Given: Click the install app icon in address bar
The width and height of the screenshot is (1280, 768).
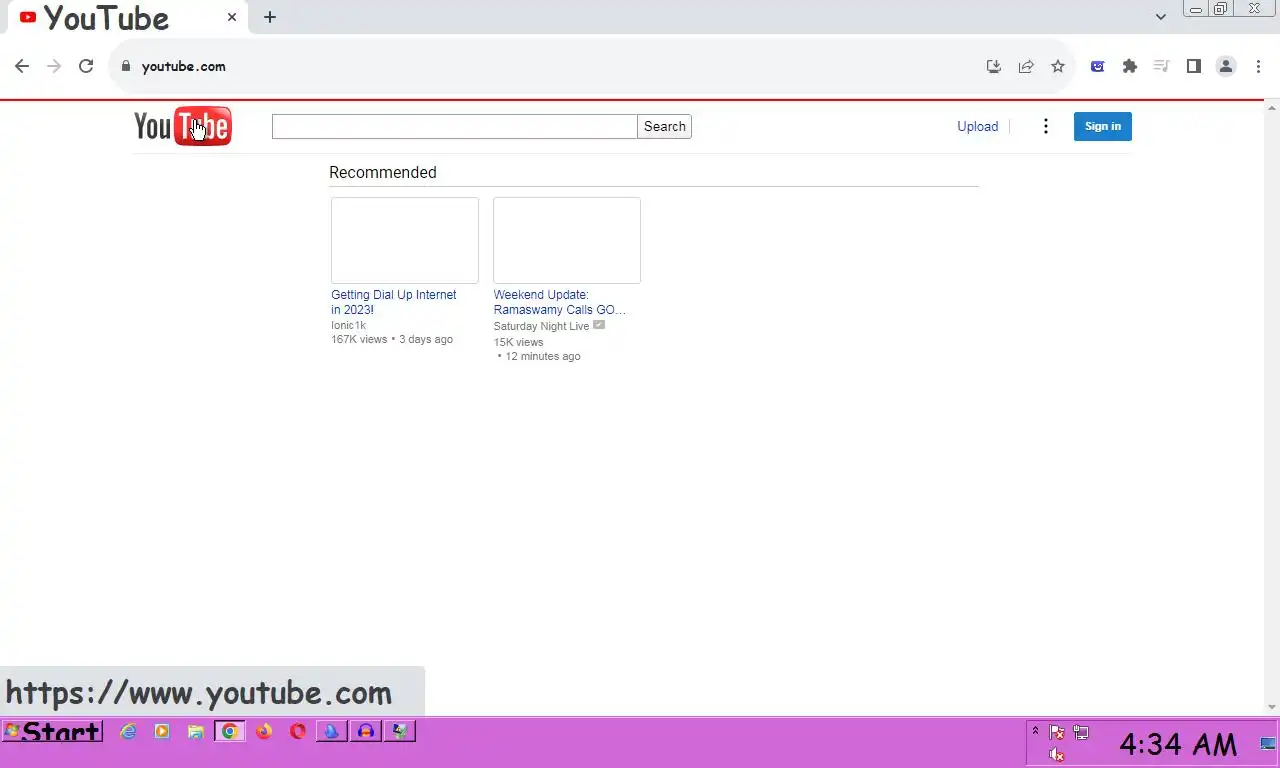Looking at the screenshot, I should (x=994, y=66).
